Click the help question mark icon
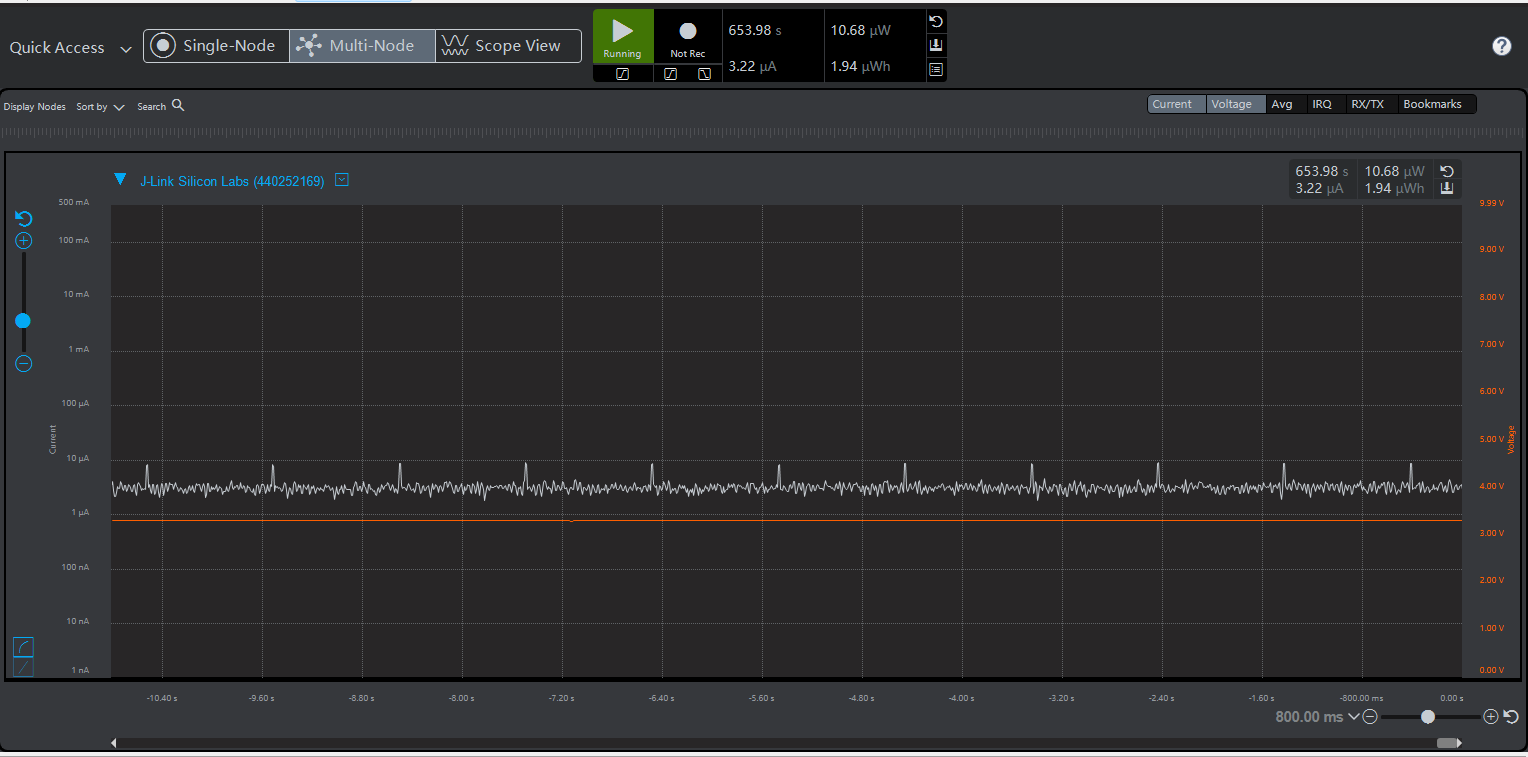1528x757 pixels. click(x=1501, y=46)
